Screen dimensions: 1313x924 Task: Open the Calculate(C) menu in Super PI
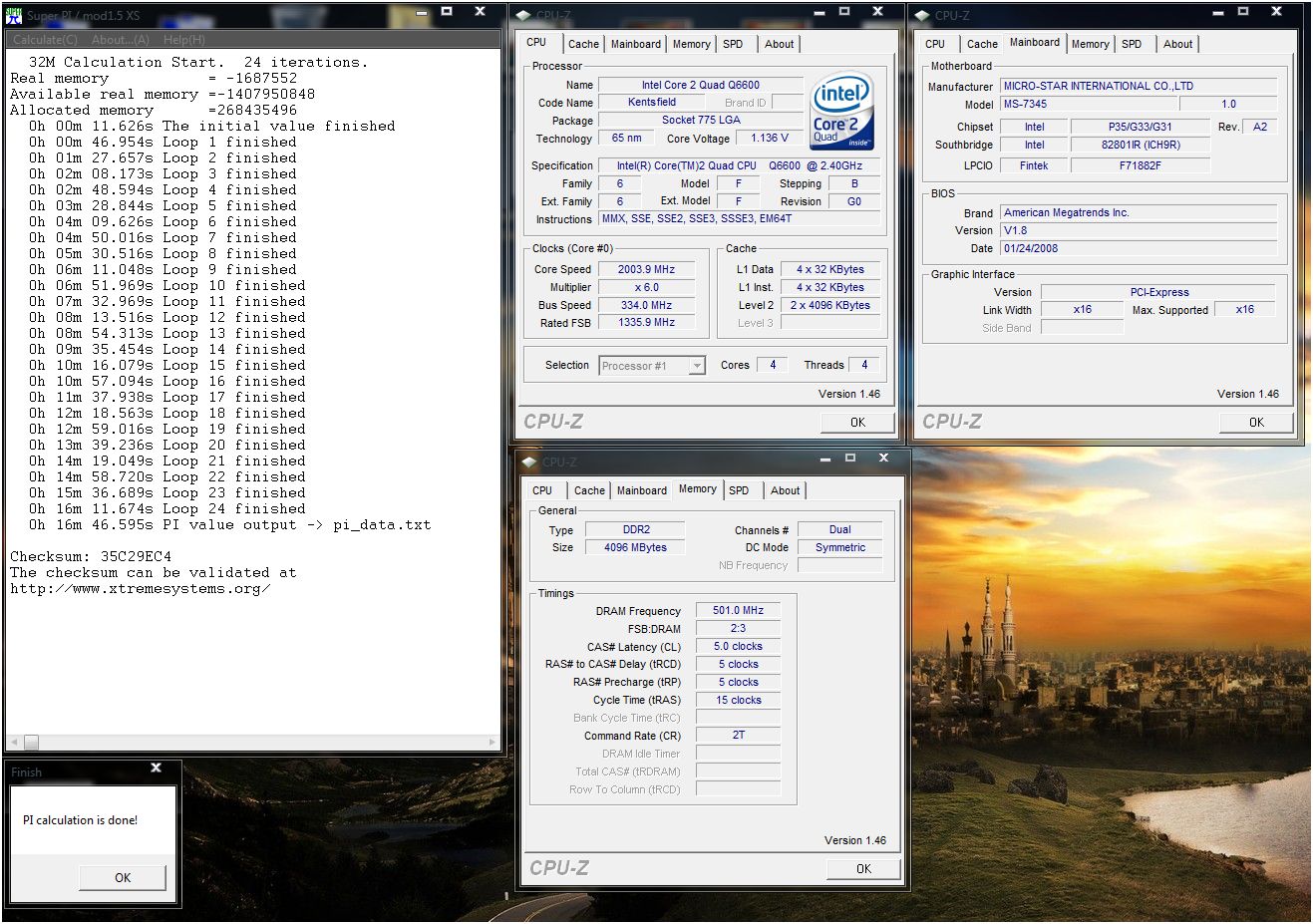(x=45, y=40)
